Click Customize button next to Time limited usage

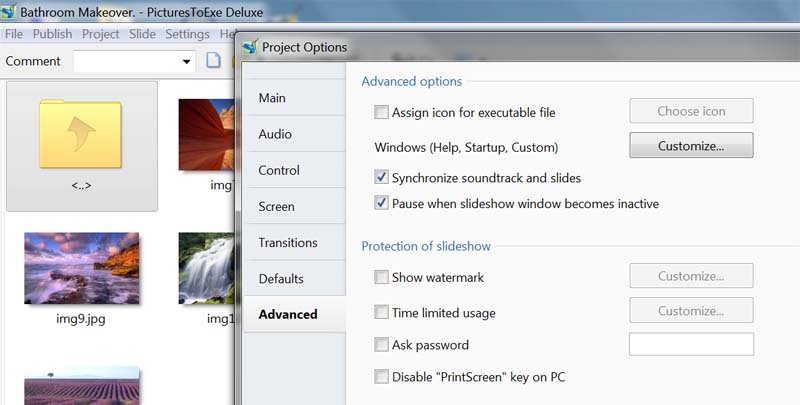click(x=691, y=310)
